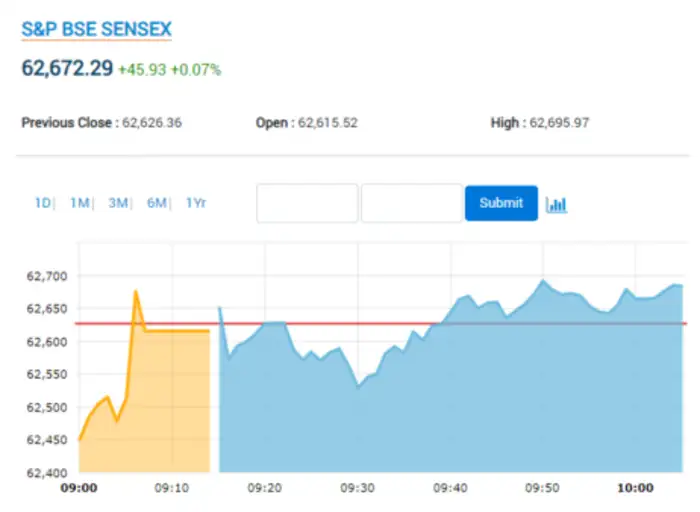Click the left date input box
The width and height of the screenshot is (700, 512).
(x=307, y=203)
